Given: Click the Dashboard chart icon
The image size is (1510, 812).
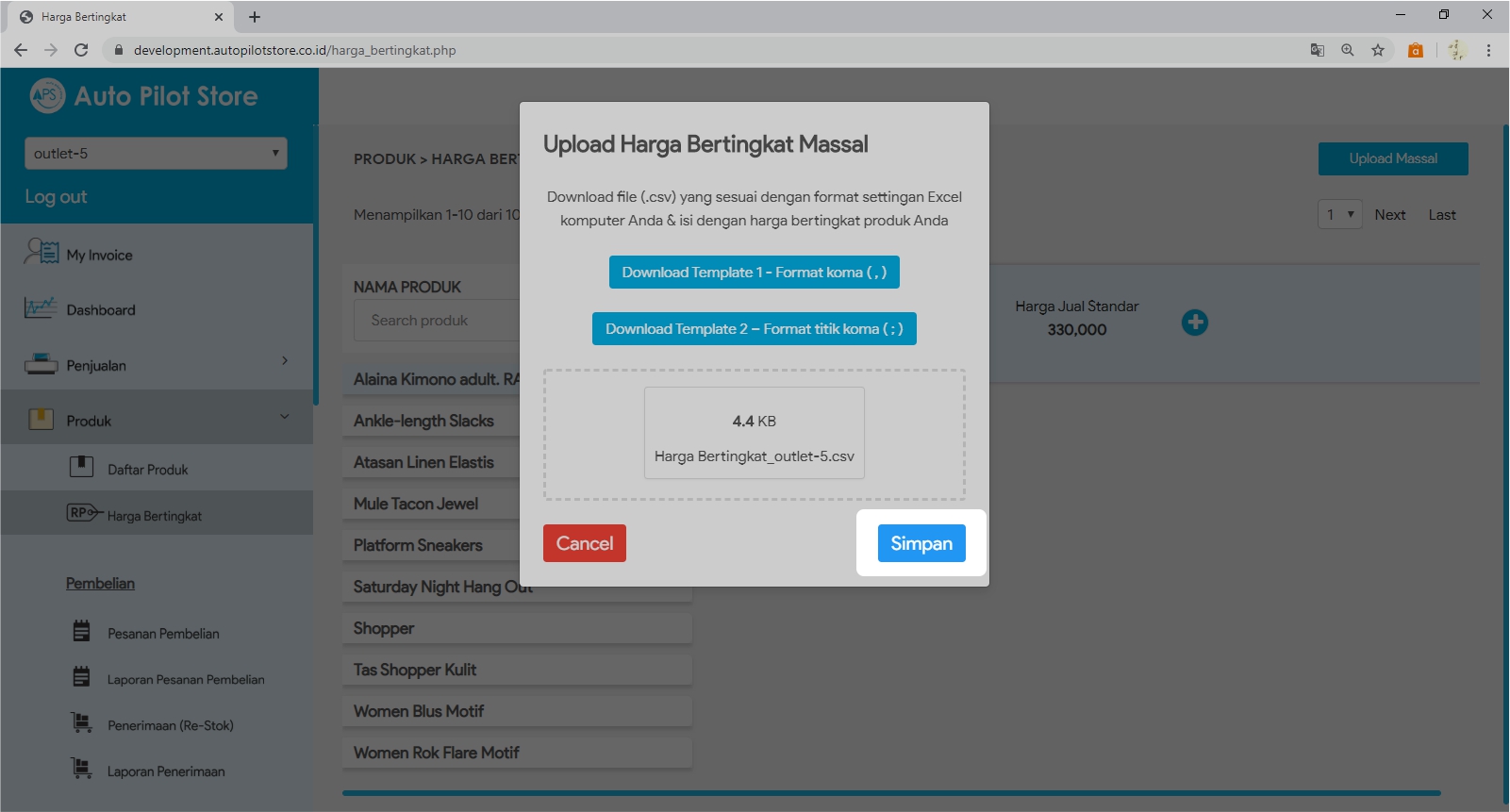Looking at the screenshot, I should coord(41,308).
